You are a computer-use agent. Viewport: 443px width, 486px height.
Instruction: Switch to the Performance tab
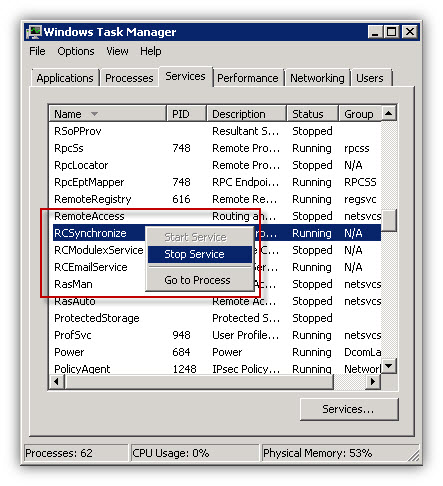coord(248,78)
